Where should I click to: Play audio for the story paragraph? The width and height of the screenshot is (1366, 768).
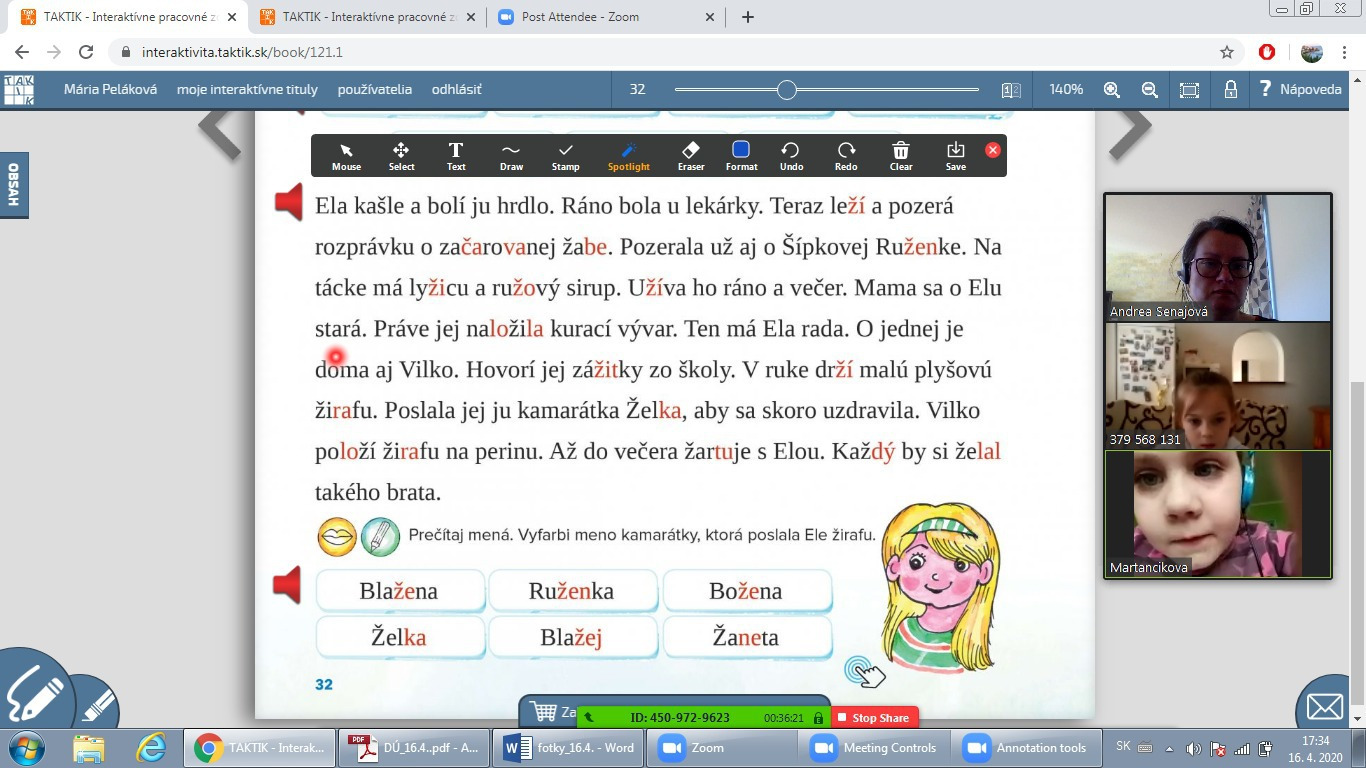click(289, 203)
